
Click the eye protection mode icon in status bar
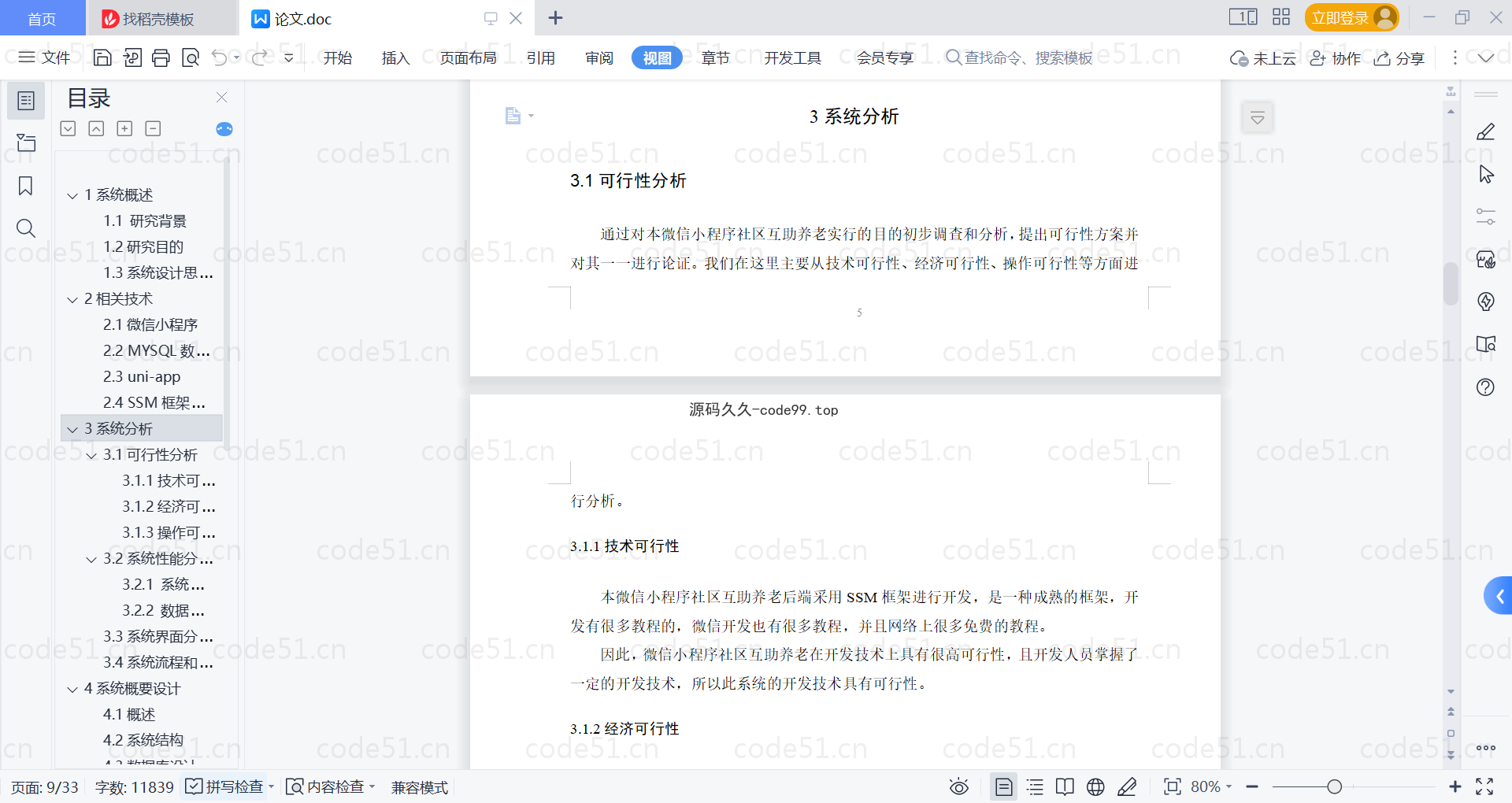point(958,786)
